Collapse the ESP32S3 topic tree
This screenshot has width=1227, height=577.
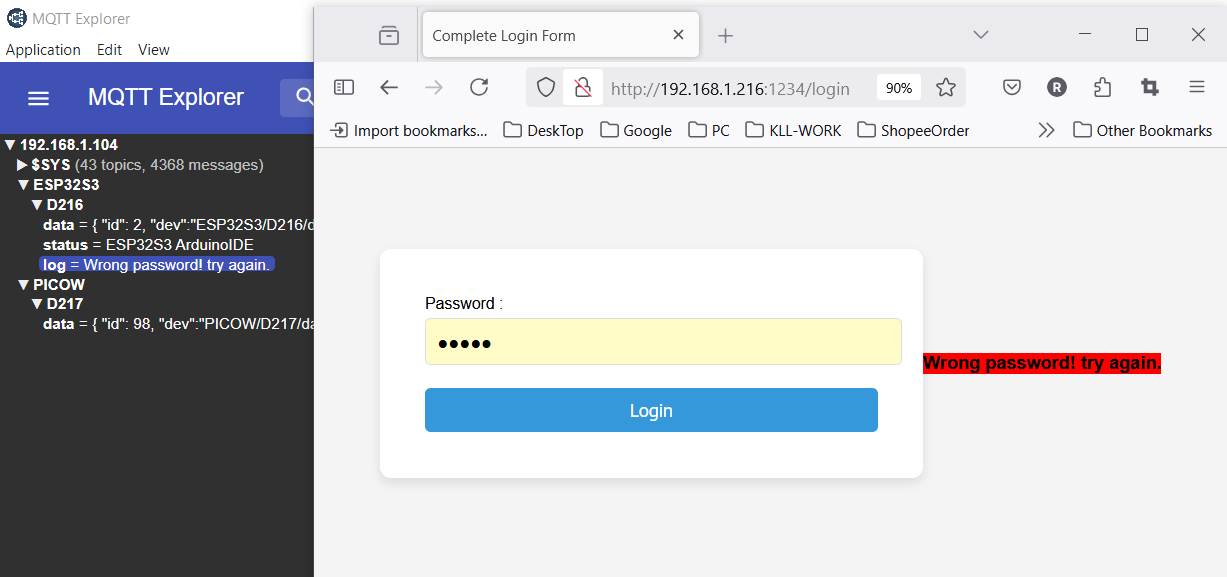coord(23,185)
